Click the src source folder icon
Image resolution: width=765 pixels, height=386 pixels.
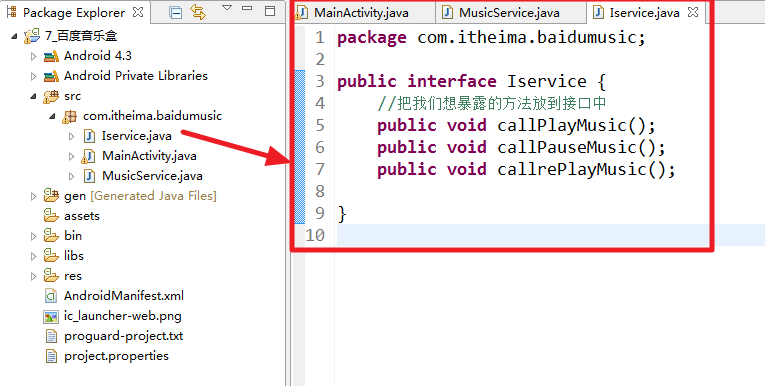coord(51,97)
